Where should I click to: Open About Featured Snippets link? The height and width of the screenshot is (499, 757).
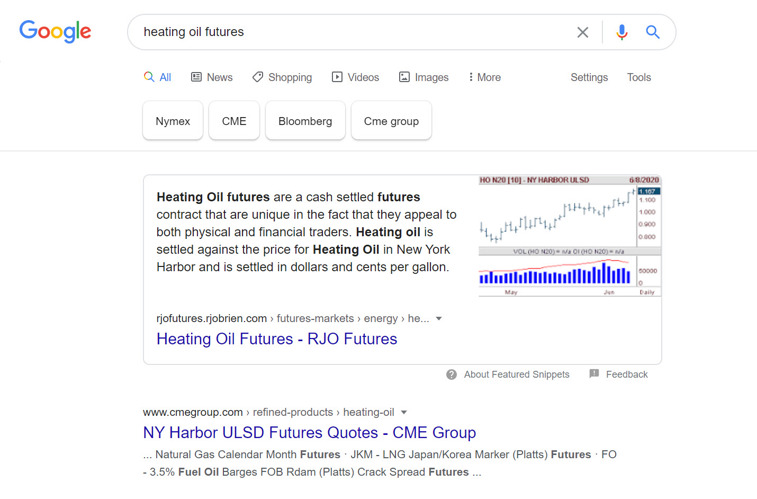[x=517, y=374]
